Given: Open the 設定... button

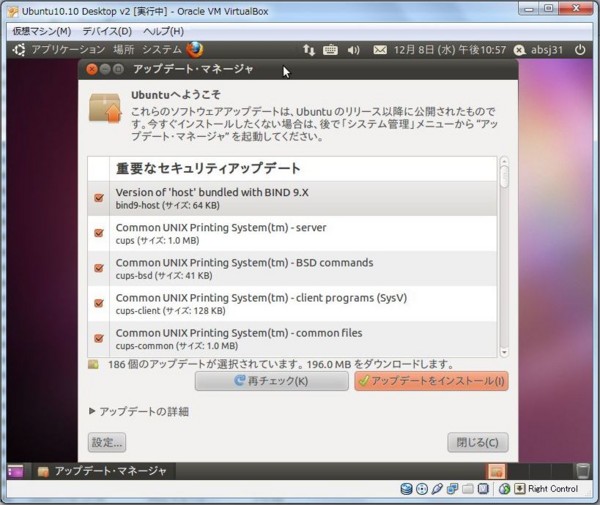Looking at the screenshot, I should (107, 443).
